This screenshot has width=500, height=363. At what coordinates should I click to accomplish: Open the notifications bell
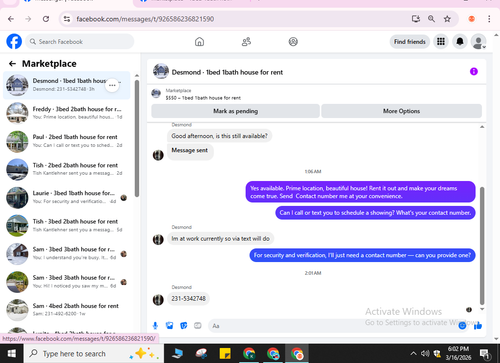460,42
